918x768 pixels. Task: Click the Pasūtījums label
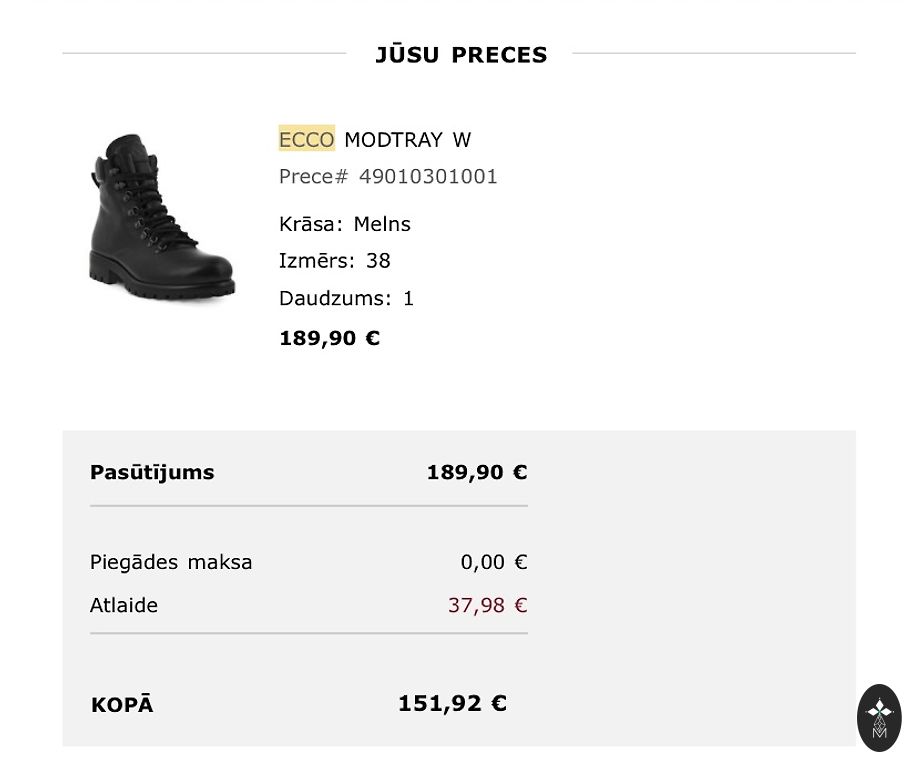[x=152, y=472]
